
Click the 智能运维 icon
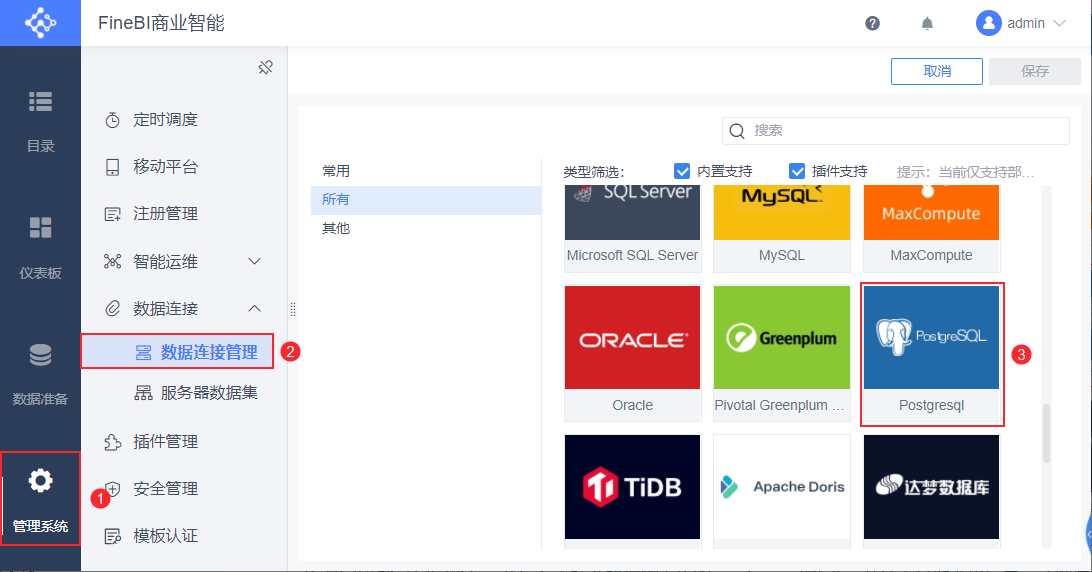pyautogui.click(x=112, y=261)
